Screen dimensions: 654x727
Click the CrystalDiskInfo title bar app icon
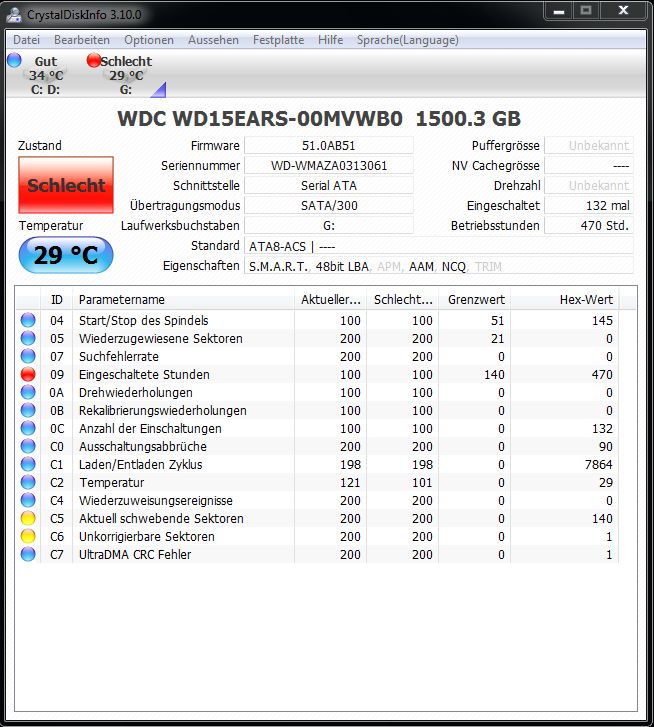click(x=14, y=15)
